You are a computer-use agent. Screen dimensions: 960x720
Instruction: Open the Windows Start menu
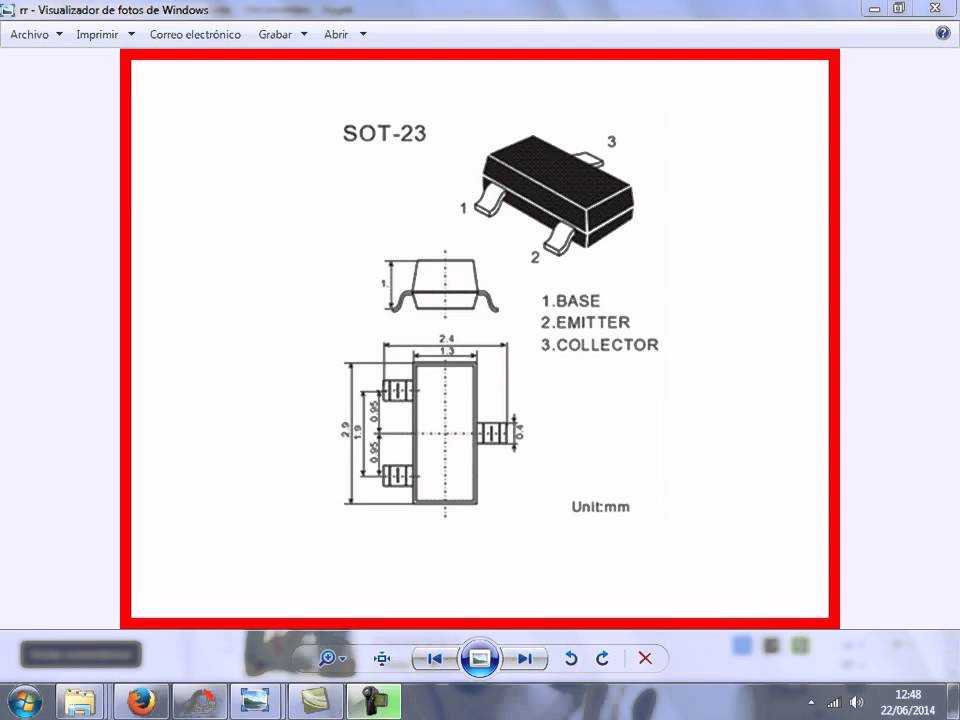coord(24,702)
